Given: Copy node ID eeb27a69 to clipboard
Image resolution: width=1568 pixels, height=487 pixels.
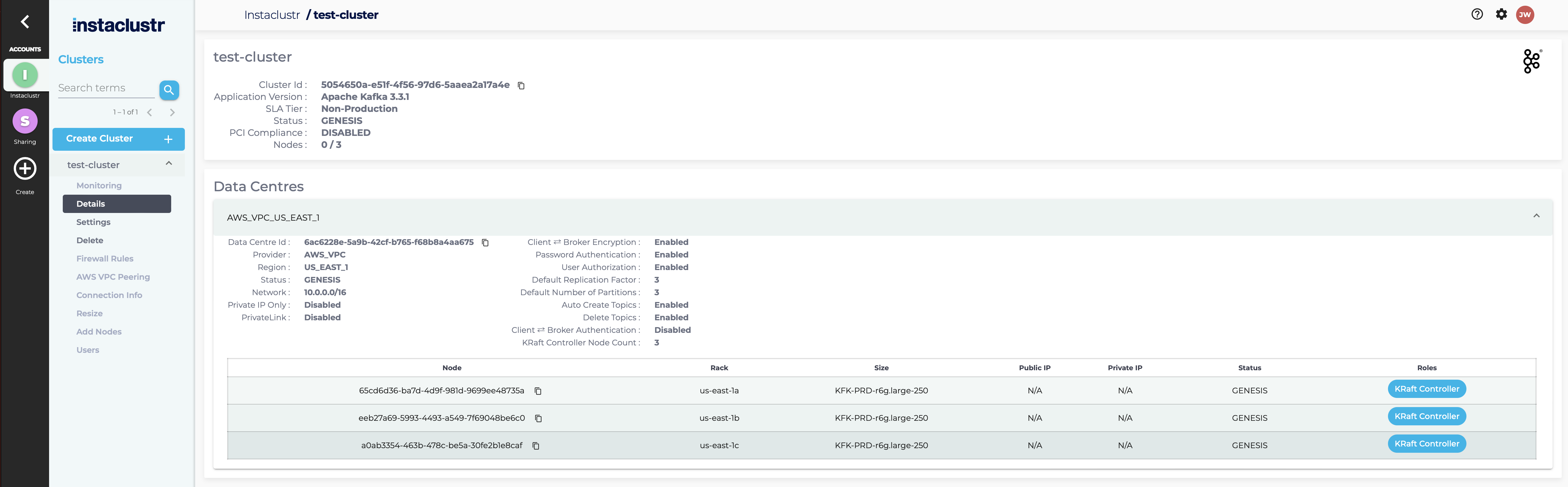Looking at the screenshot, I should (x=539, y=418).
